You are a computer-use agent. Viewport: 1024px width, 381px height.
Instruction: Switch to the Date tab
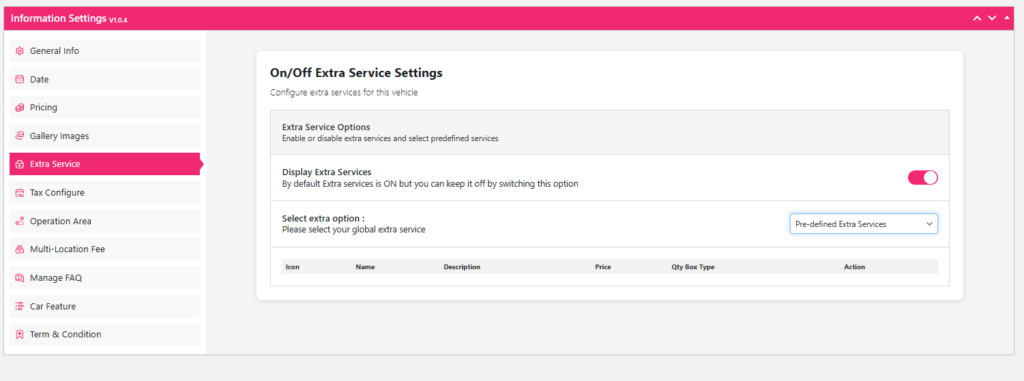pyautogui.click(x=104, y=79)
